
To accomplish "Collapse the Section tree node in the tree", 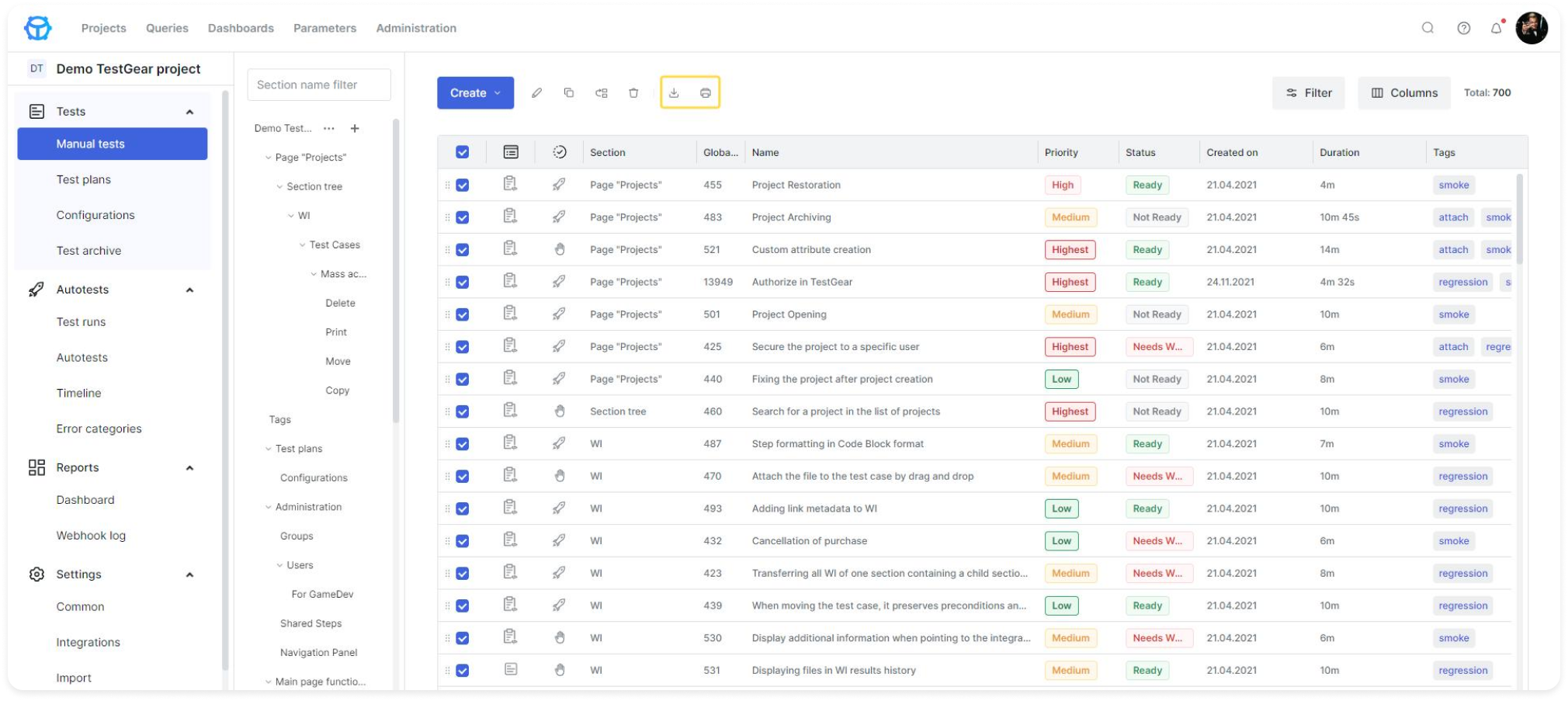I will (x=281, y=186).
